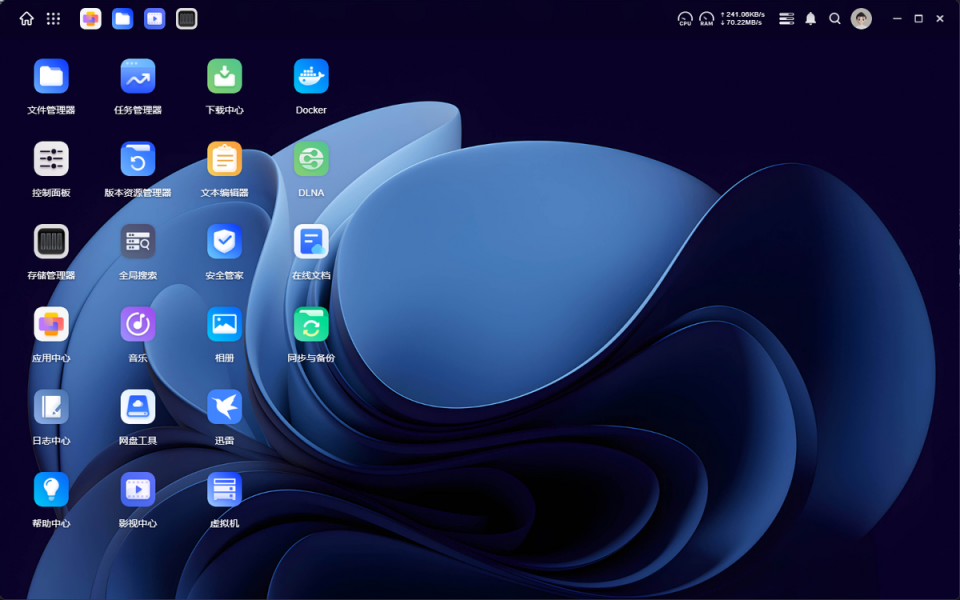The image size is (960, 600).
Task: Launch 影视中心 video center
Action: click(x=138, y=490)
